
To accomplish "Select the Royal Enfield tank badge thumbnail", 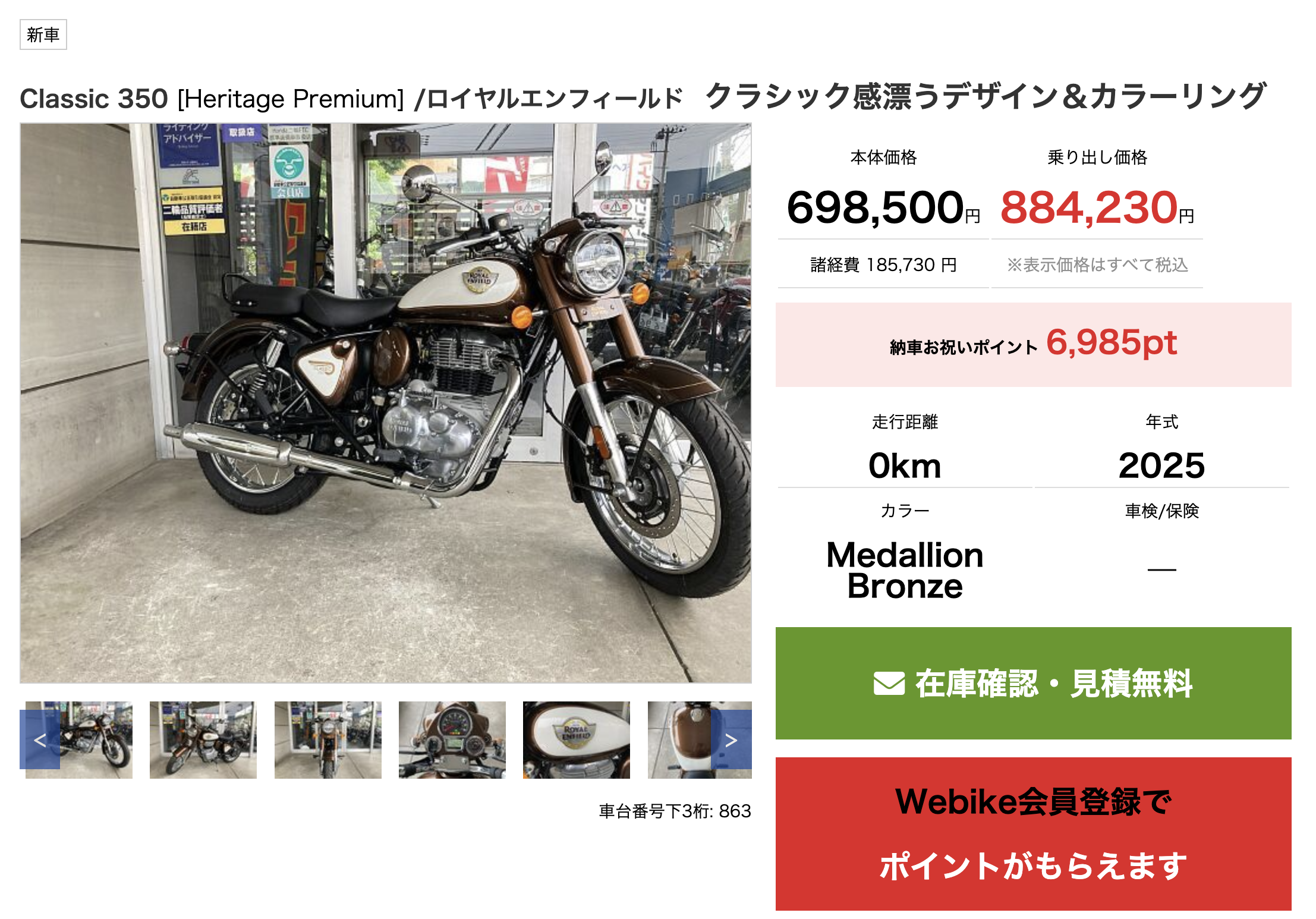I will [577, 739].
